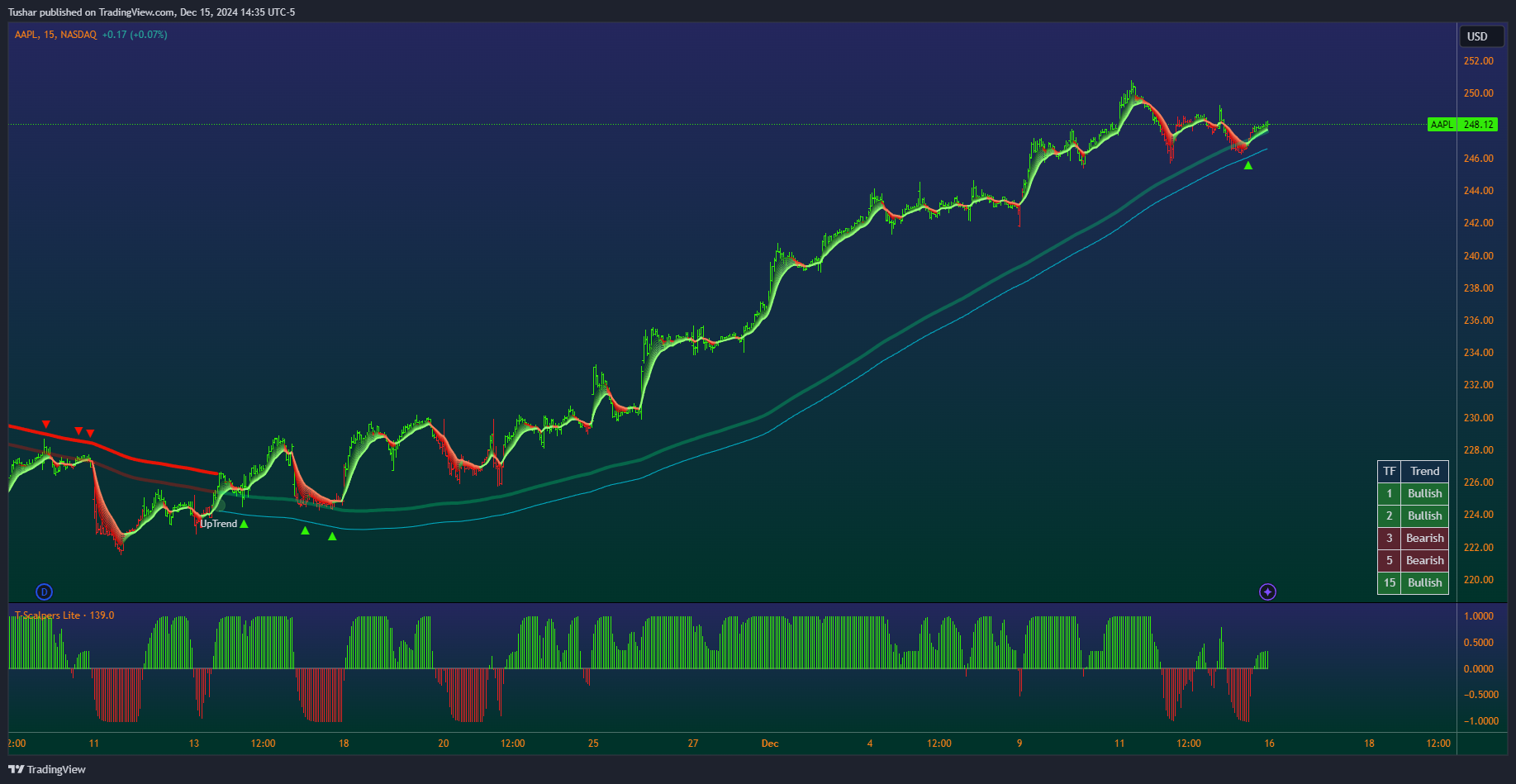Click the Dec label on time axis
The height and width of the screenshot is (784, 1516).
coord(770,744)
